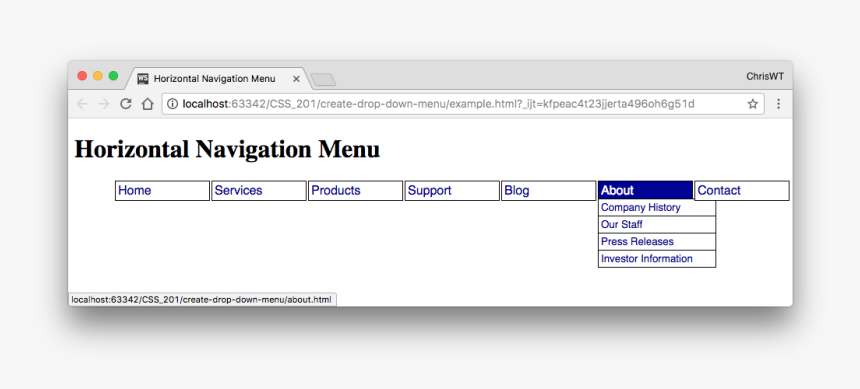This screenshot has height=389, width=860.
Task: Reload the page with the refresh icon
Action: [x=126, y=104]
